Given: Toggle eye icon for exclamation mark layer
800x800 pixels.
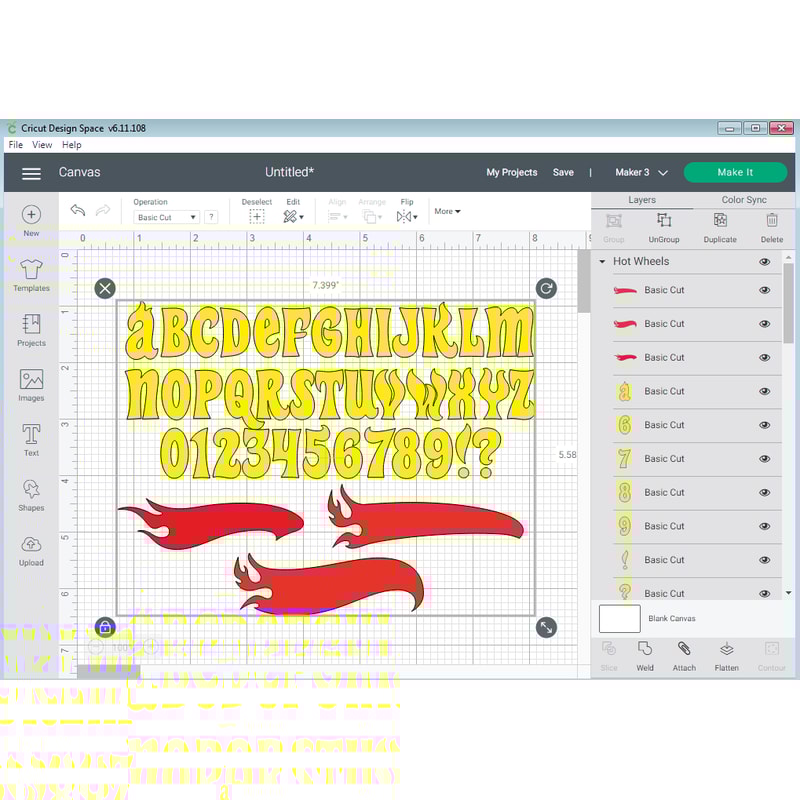Looking at the screenshot, I should (x=765, y=560).
